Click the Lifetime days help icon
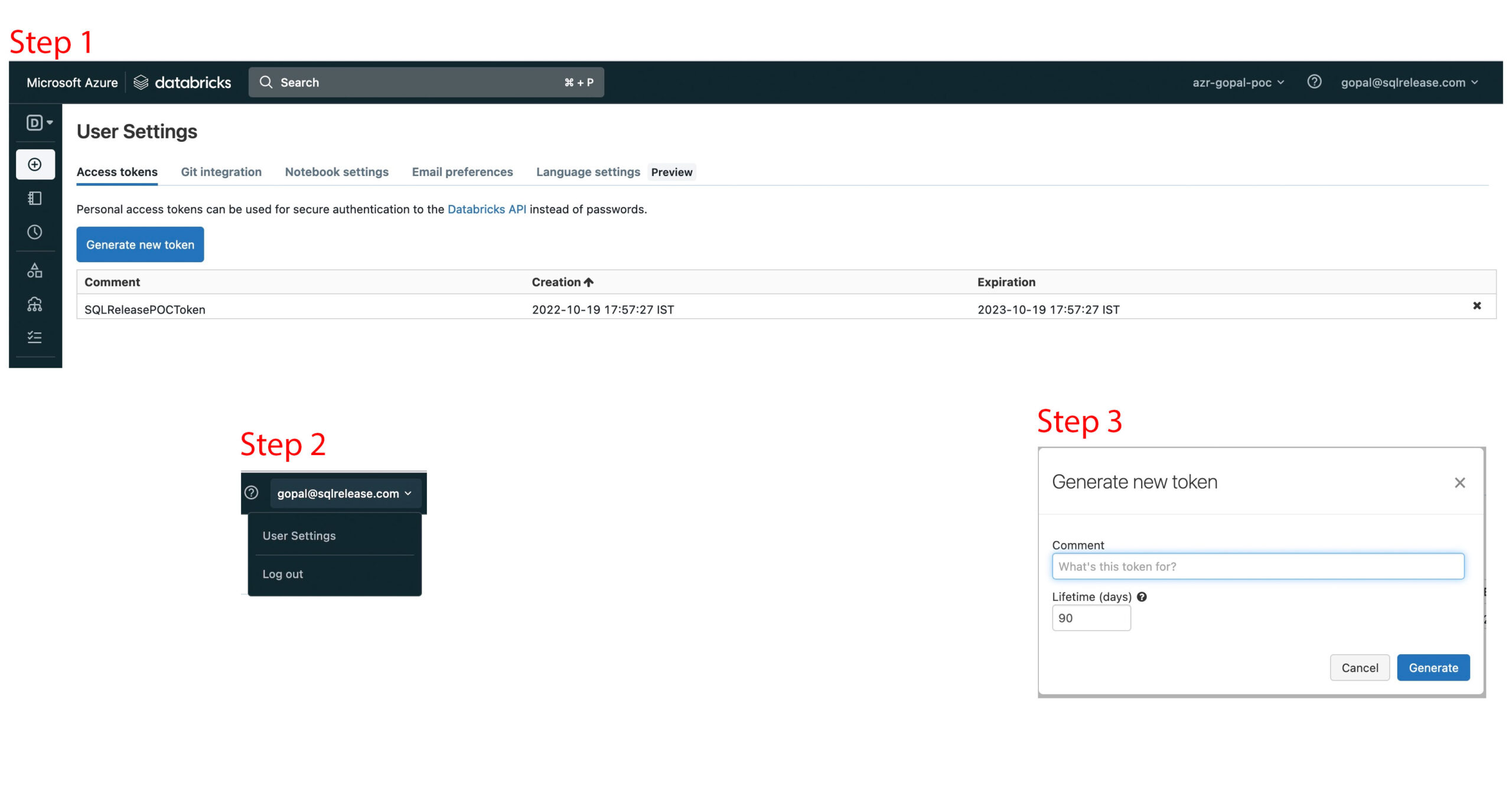The image size is (1512, 800). coord(1142,597)
